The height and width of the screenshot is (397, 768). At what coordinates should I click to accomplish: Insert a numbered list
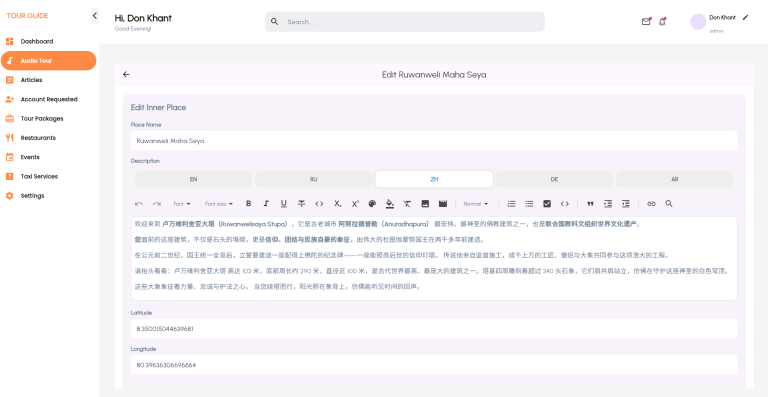[x=511, y=204]
